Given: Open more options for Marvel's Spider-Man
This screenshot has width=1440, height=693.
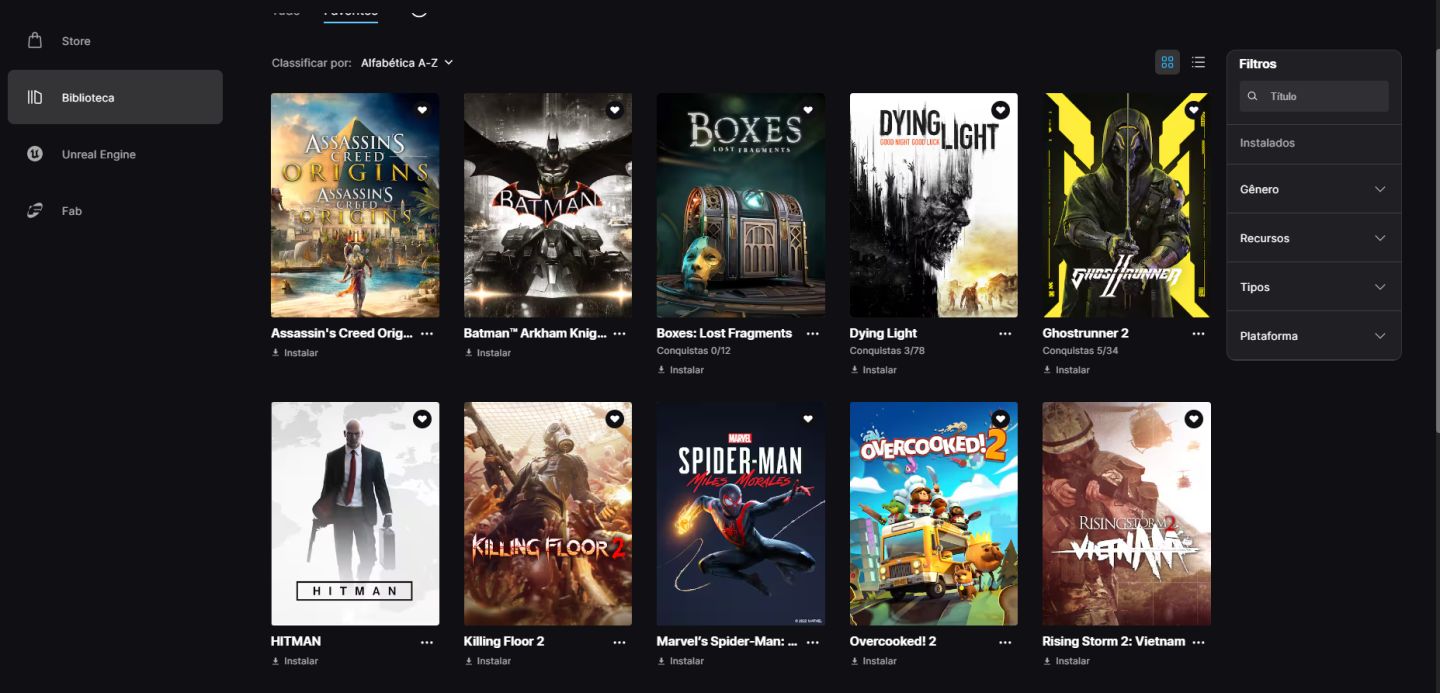Looking at the screenshot, I should (x=813, y=641).
